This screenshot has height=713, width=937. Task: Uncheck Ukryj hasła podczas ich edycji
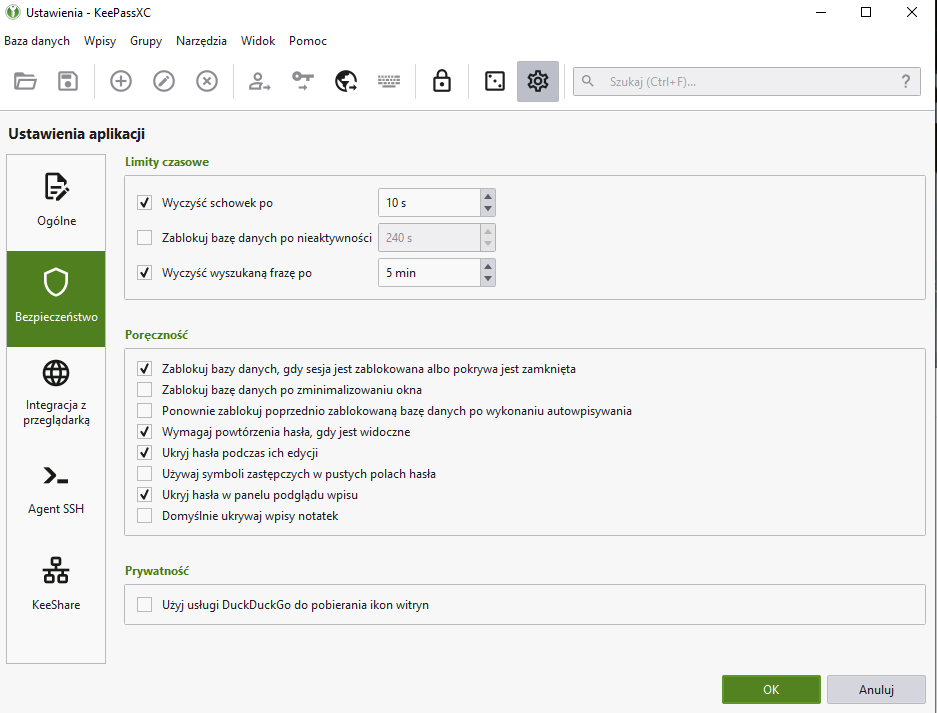click(x=145, y=452)
